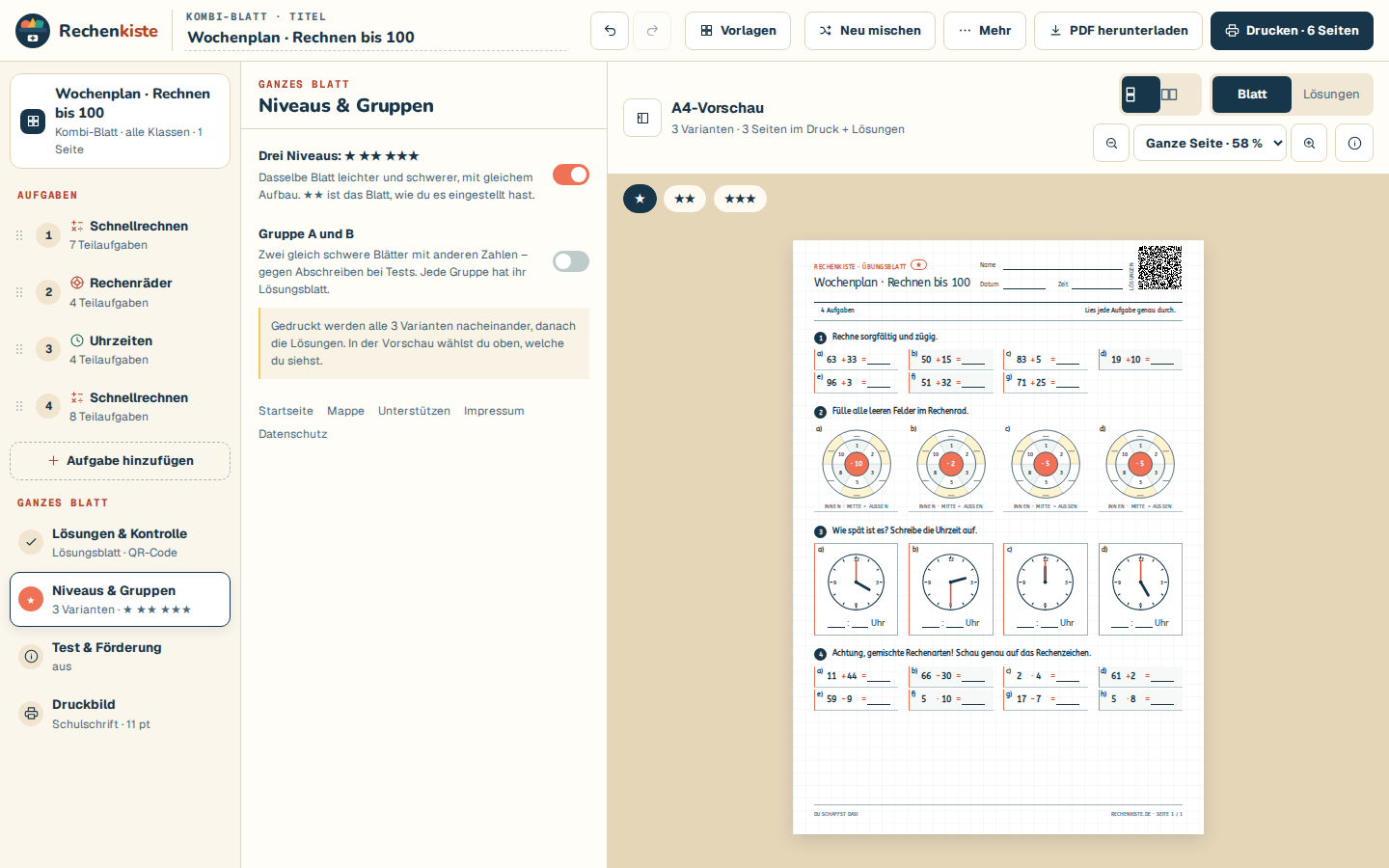Image resolution: width=1389 pixels, height=868 pixels.
Task: Open the Startseite footer link
Action: pyautogui.click(x=286, y=411)
